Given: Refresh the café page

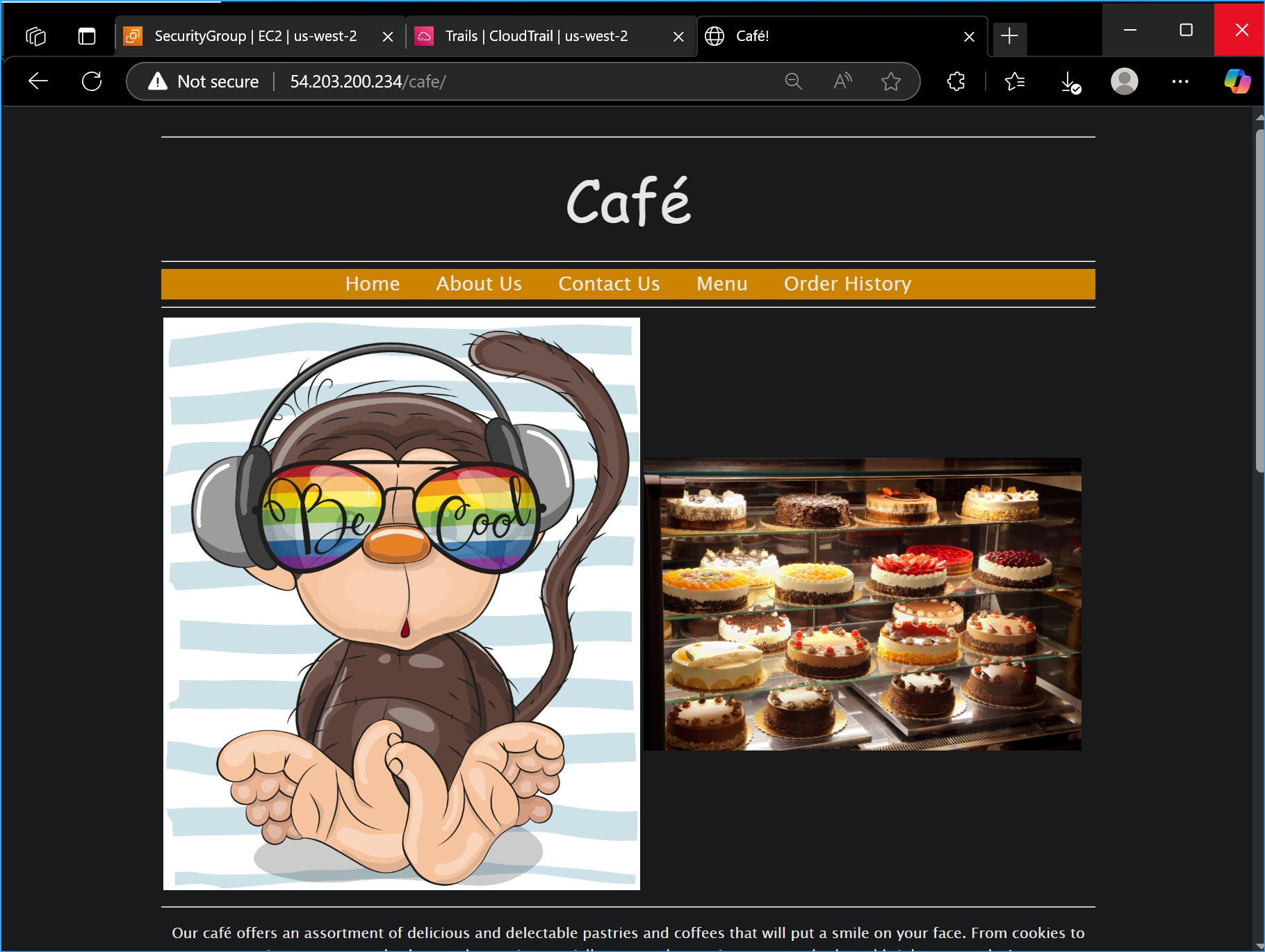Looking at the screenshot, I should tap(92, 81).
